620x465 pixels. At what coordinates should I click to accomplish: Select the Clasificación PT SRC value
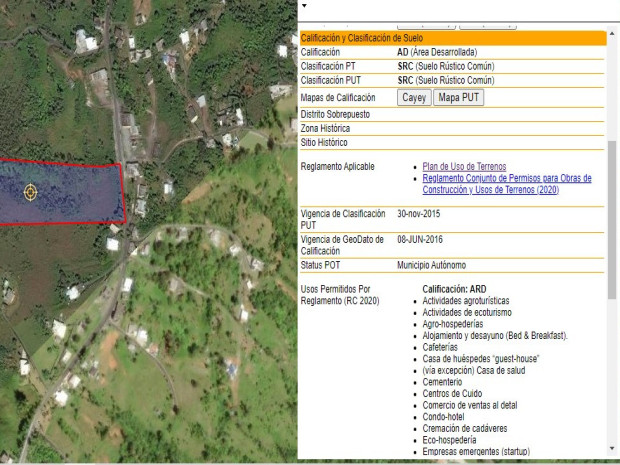[445, 65]
